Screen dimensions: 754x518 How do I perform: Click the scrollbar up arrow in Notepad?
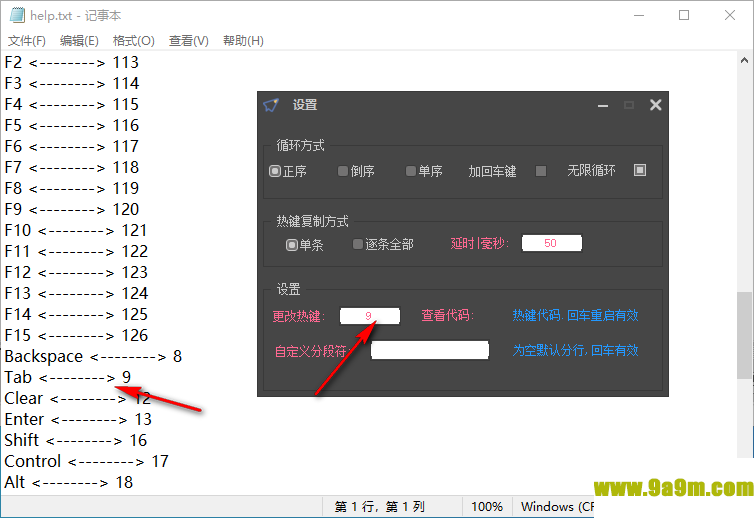744,61
